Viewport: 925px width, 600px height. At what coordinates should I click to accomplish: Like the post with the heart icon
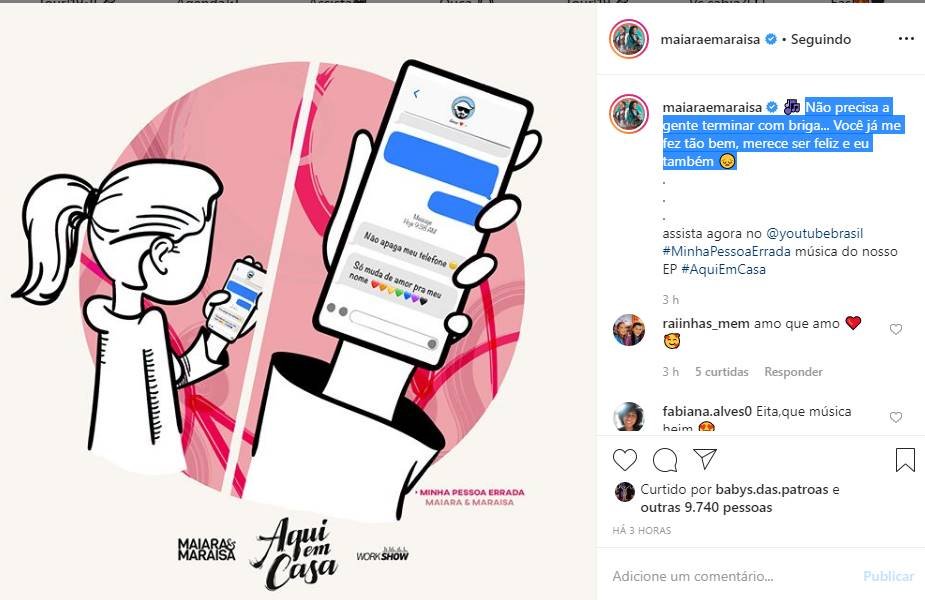[x=625, y=460]
